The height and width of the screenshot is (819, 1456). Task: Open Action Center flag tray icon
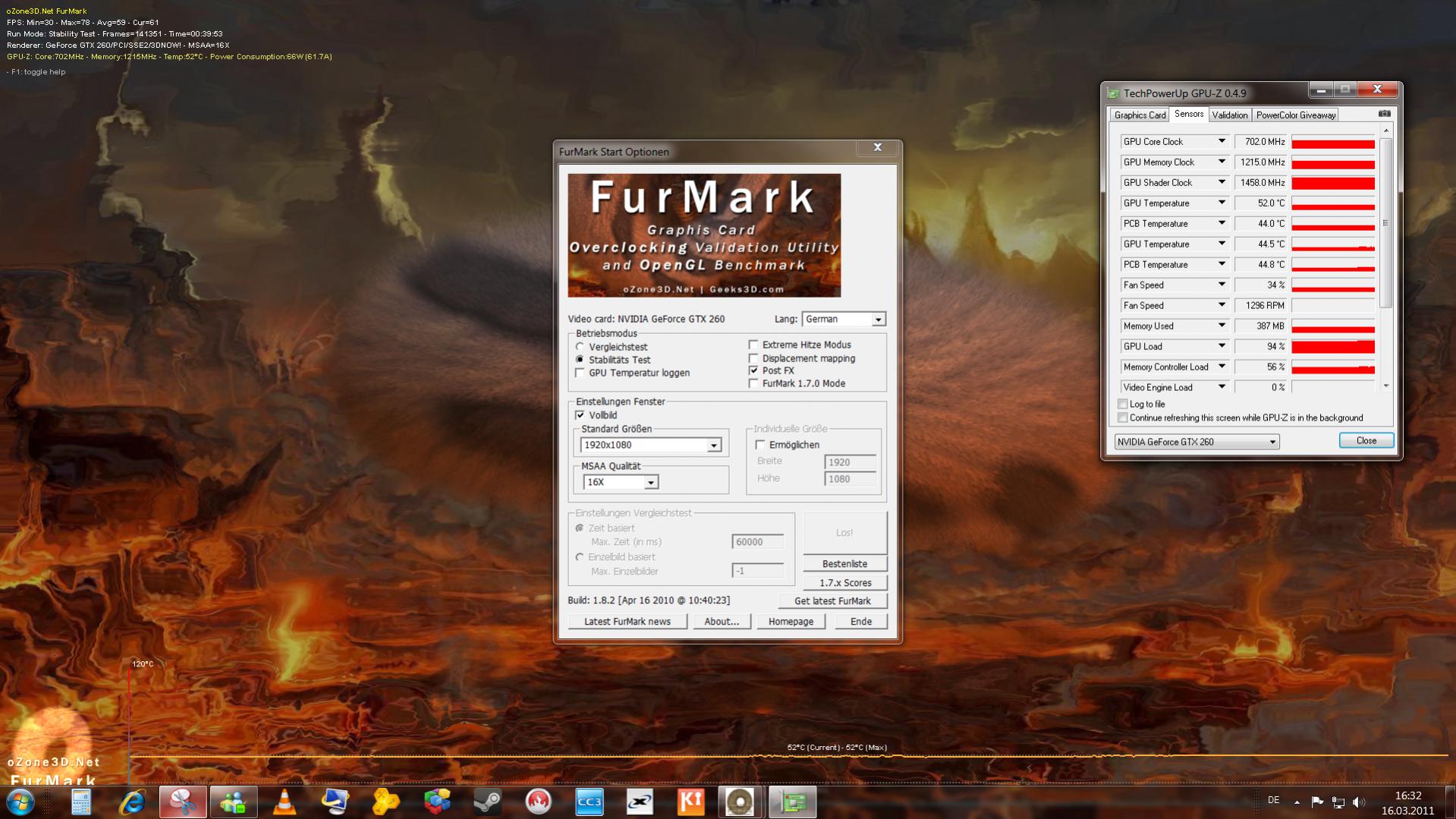[x=1317, y=802]
